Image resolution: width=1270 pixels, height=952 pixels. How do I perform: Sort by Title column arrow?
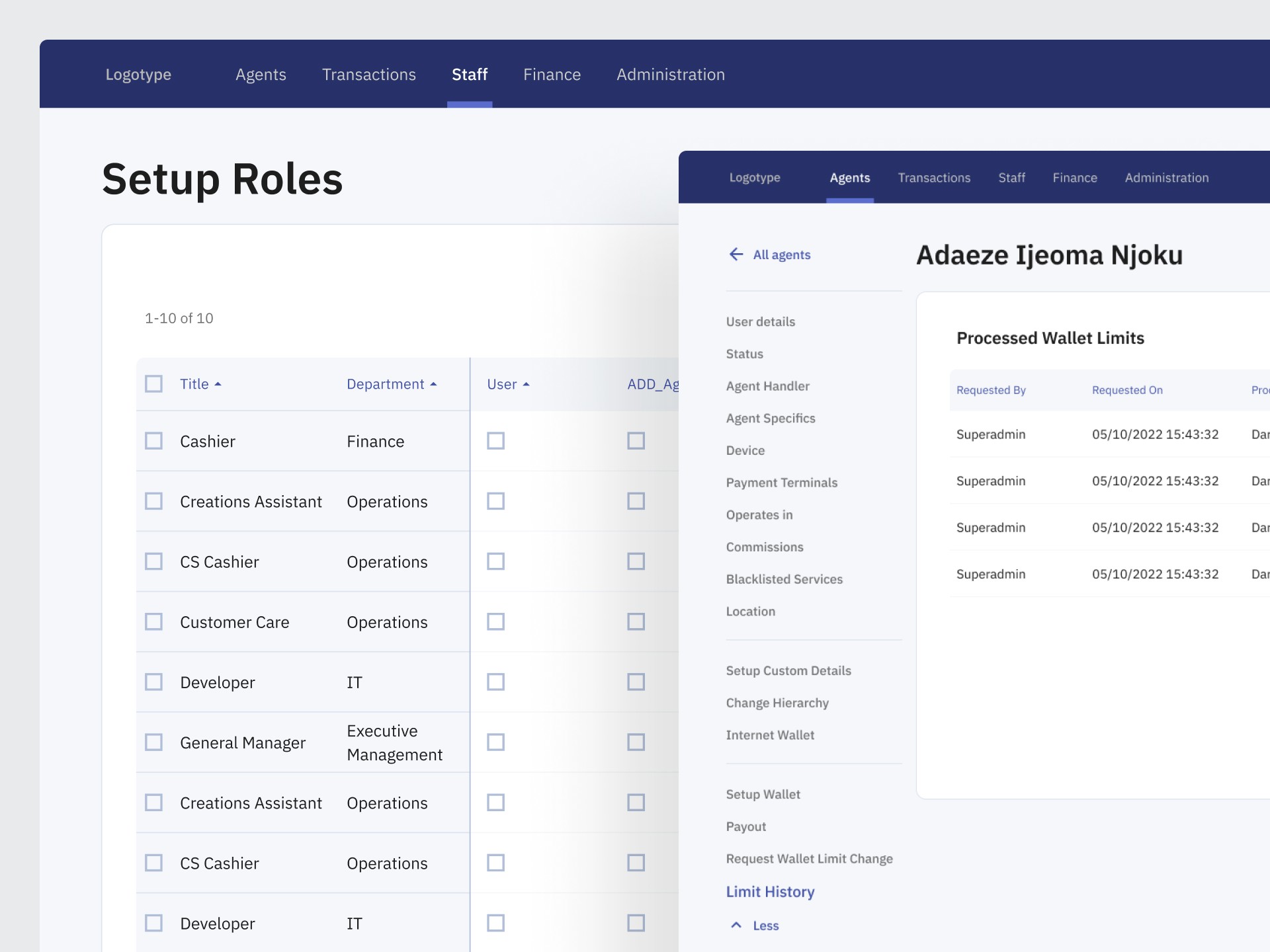click(218, 384)
